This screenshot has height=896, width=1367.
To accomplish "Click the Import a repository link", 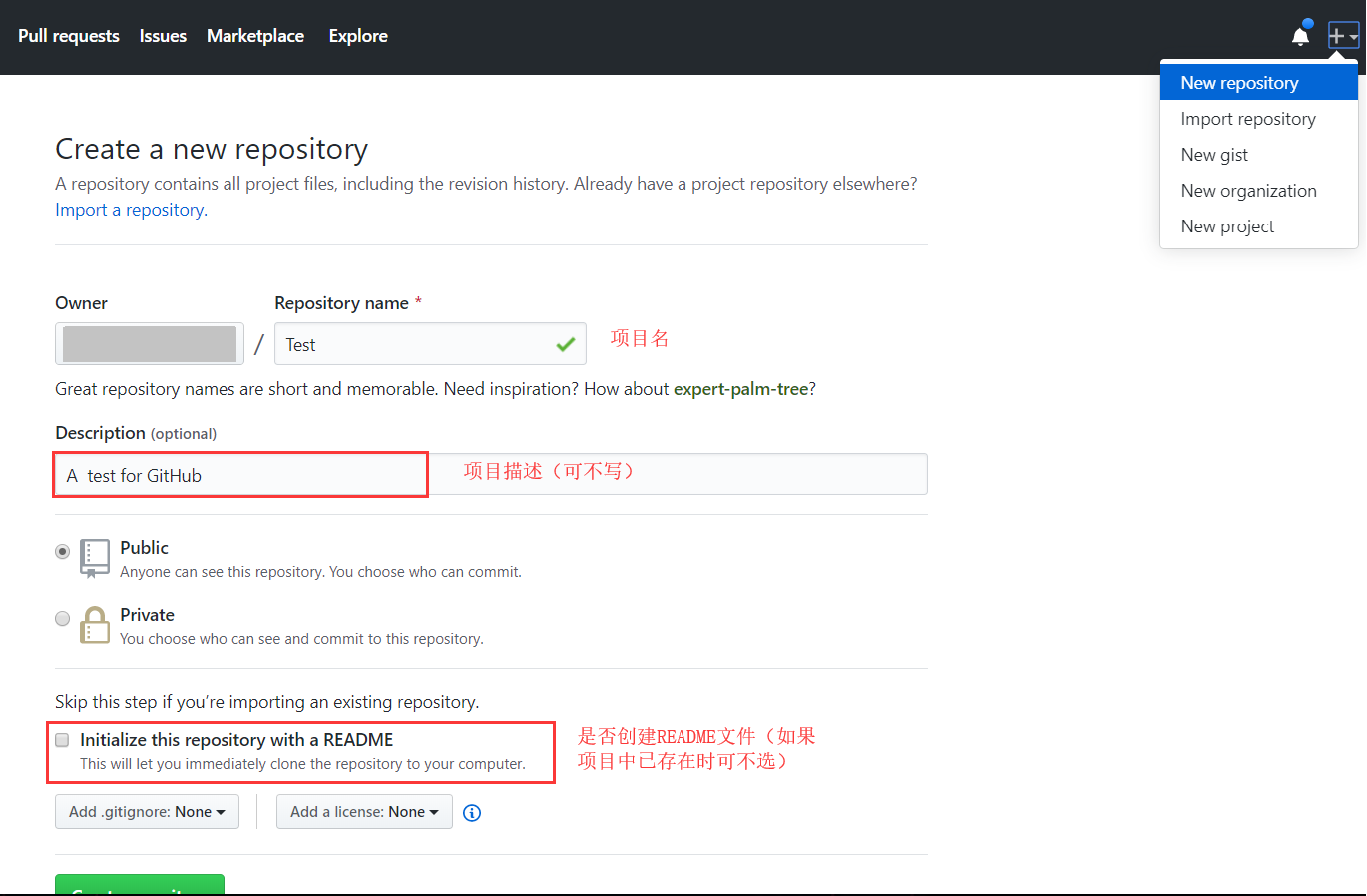I will click(x=131, y=210).
